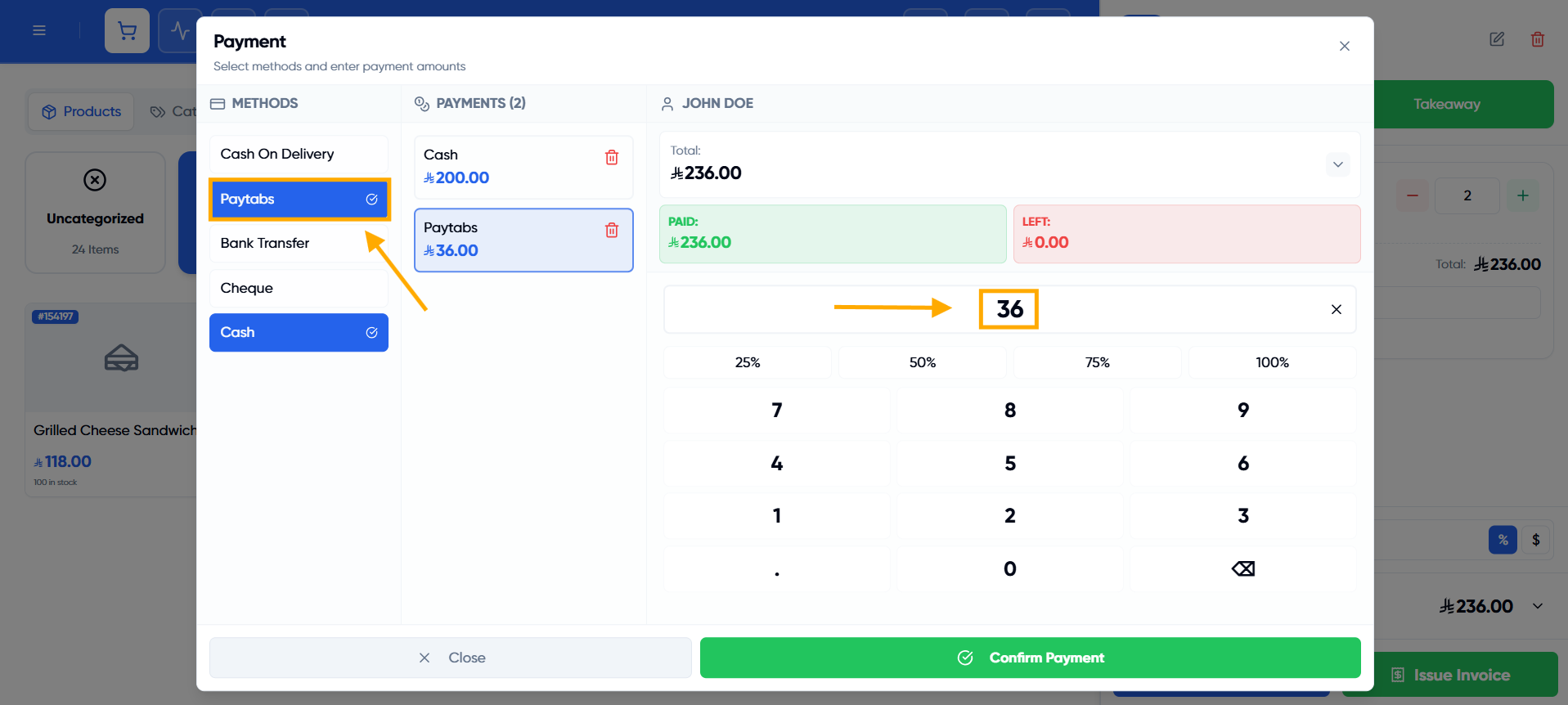Clear the entered amount 36
The height and width of the screenshot is (705, 1568).
pyautogui.click(x=1336, y=309)
